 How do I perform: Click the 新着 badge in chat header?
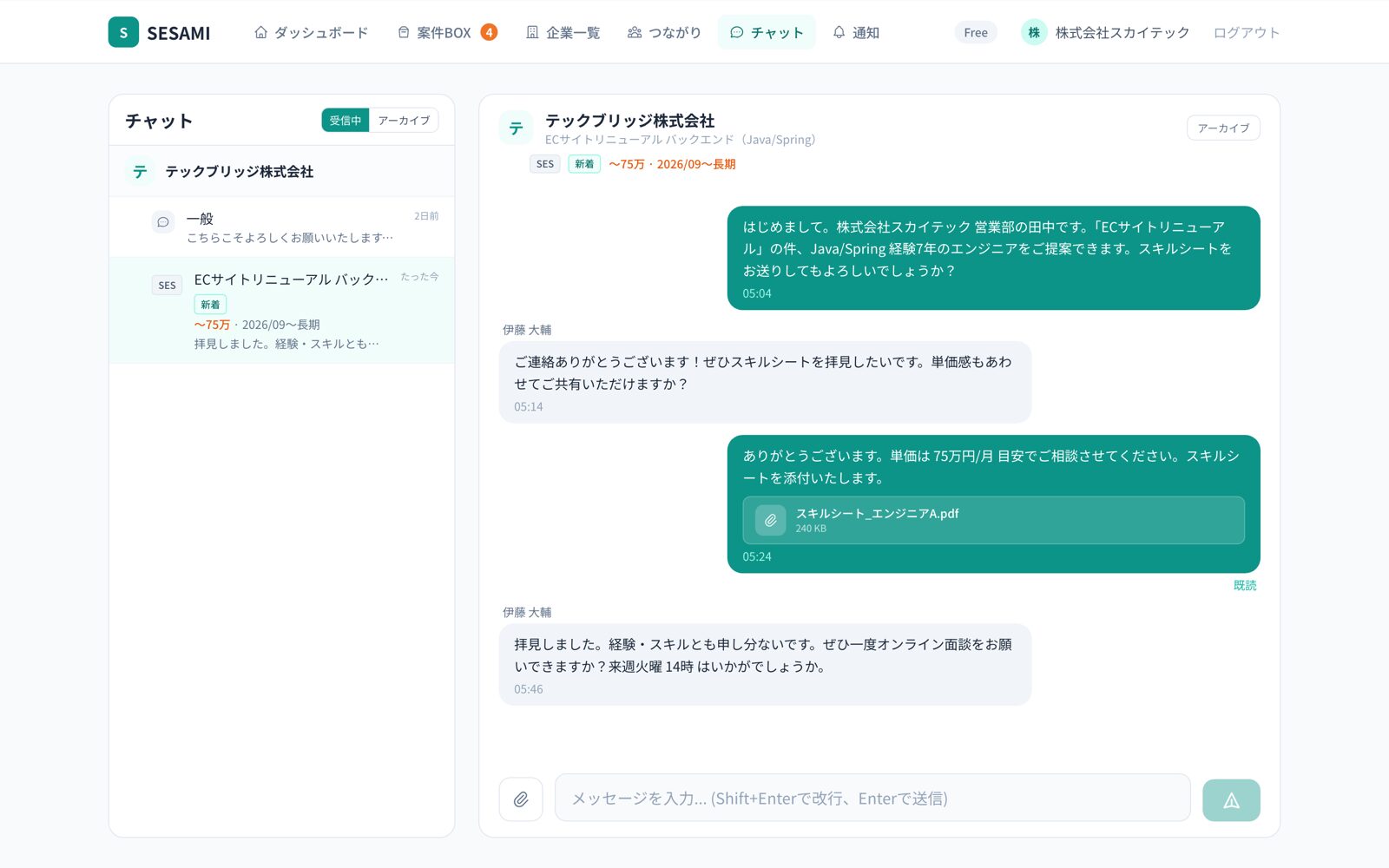click(x=584, y=163)
